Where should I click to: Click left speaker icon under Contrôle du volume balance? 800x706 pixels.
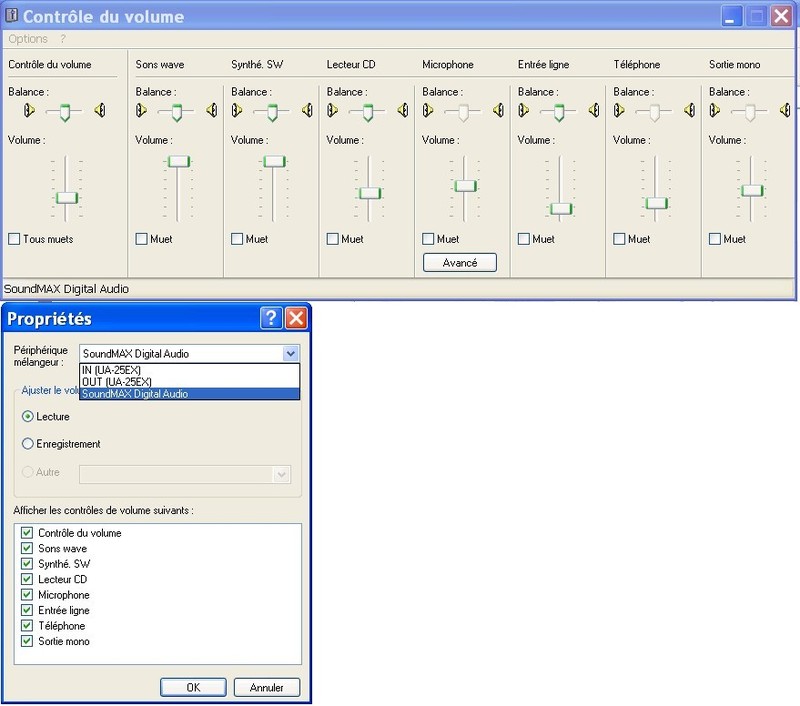[x=30, y=111]
